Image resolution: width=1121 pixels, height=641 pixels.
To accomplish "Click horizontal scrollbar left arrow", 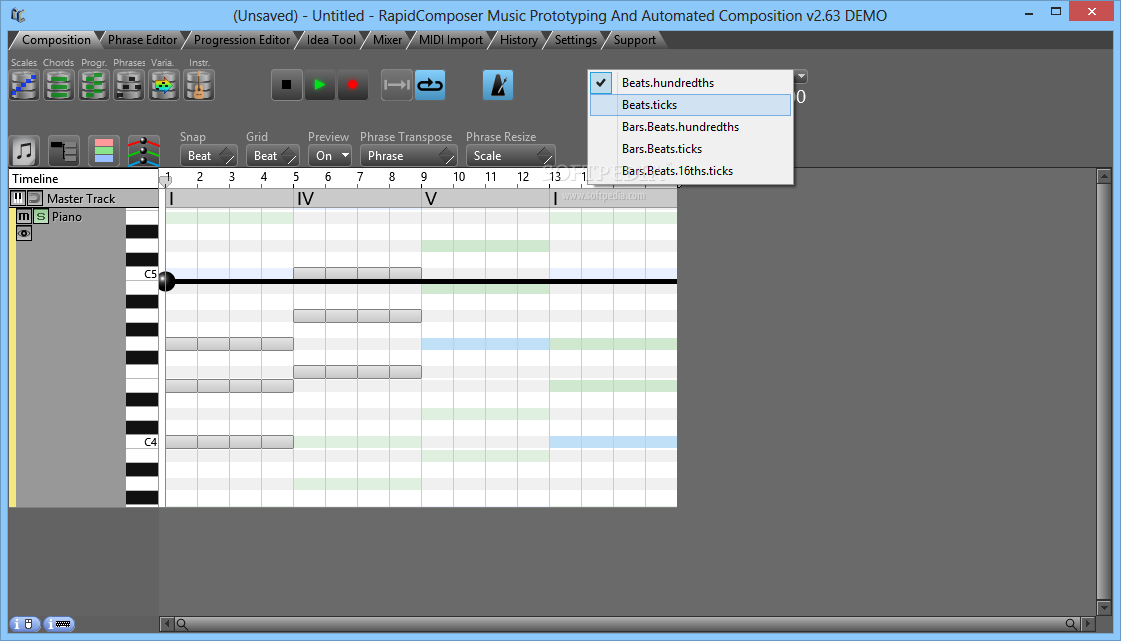I will 167,624.
